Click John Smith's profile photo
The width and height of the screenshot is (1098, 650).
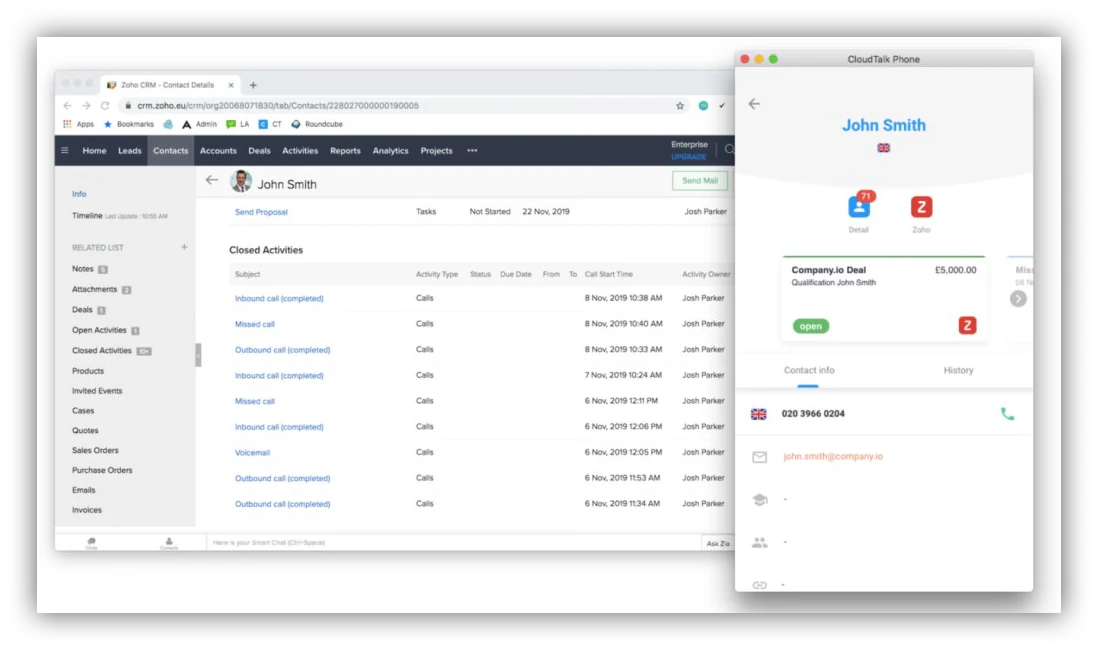(241, 181)
